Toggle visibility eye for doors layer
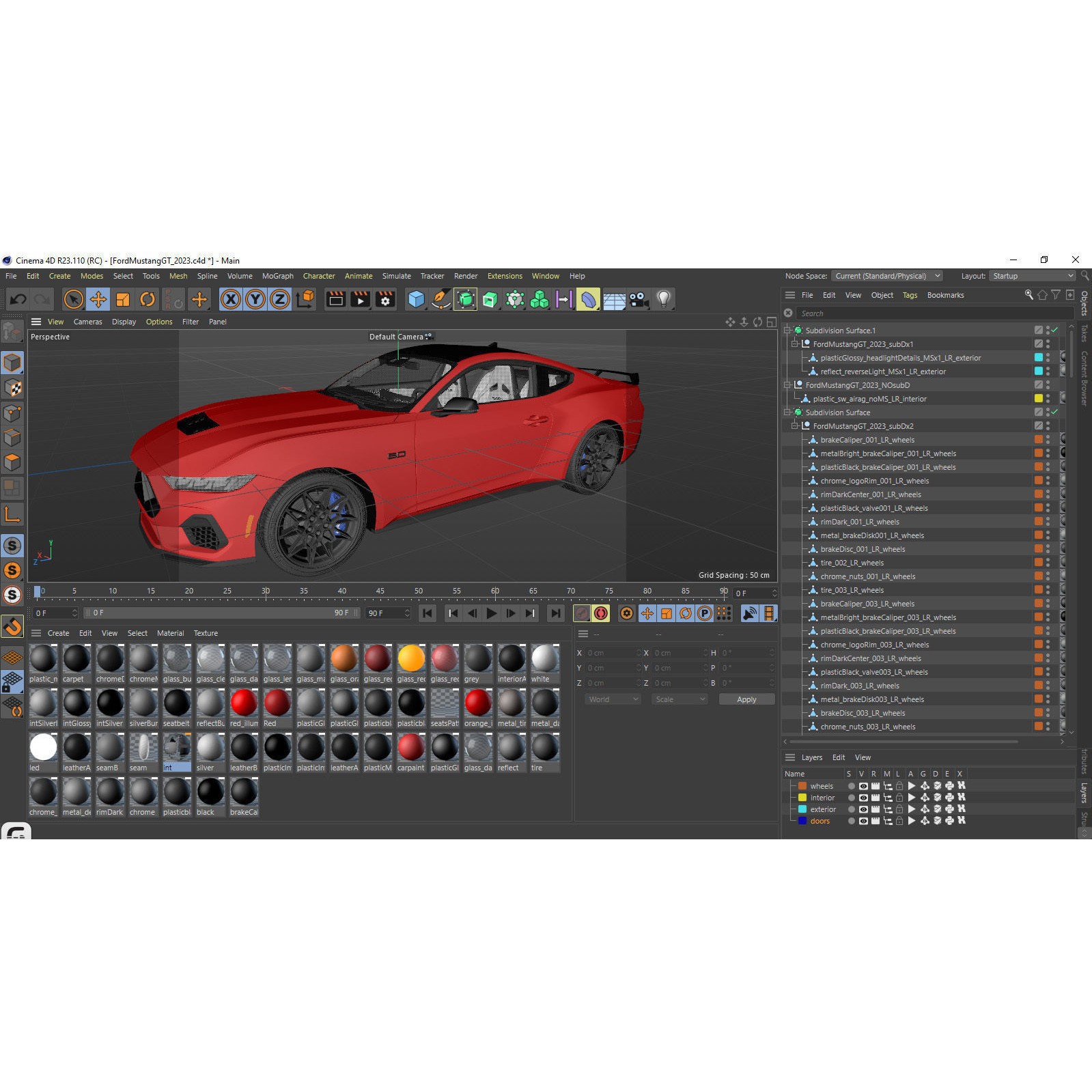The image size is (1092, 1092). [x=863, y=821]
